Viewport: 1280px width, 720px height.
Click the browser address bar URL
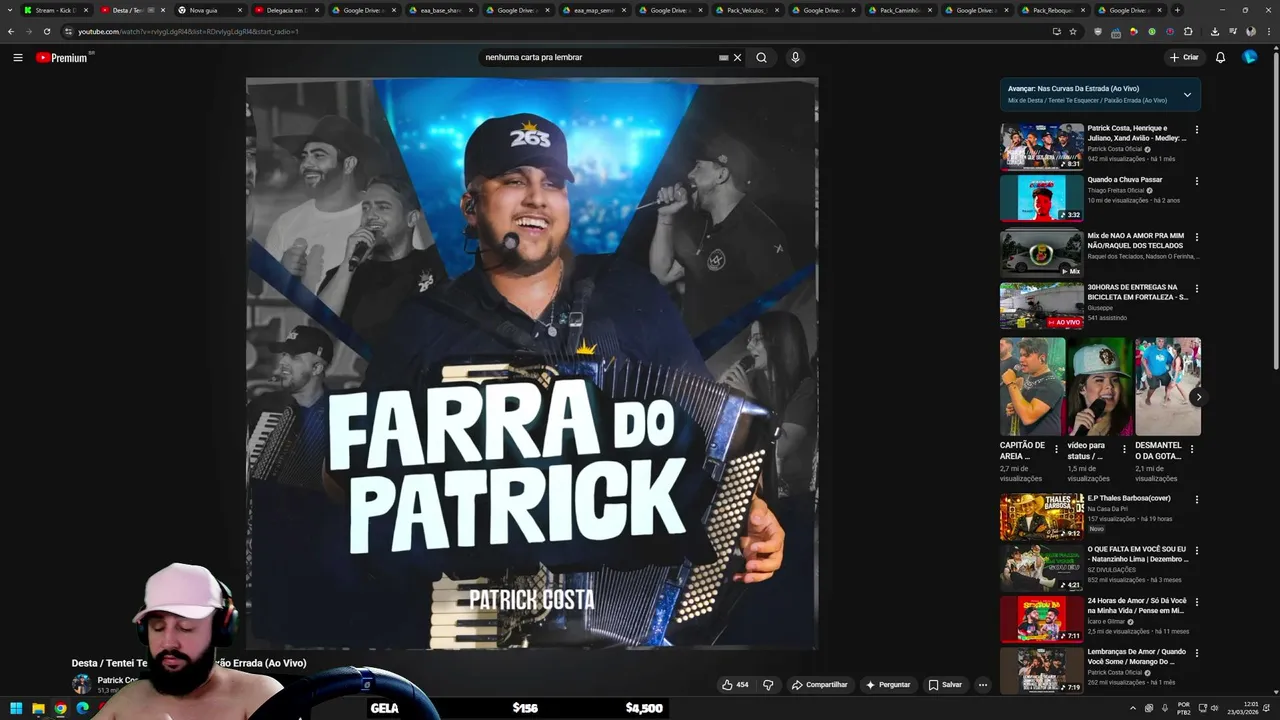[x=188, y=31]
